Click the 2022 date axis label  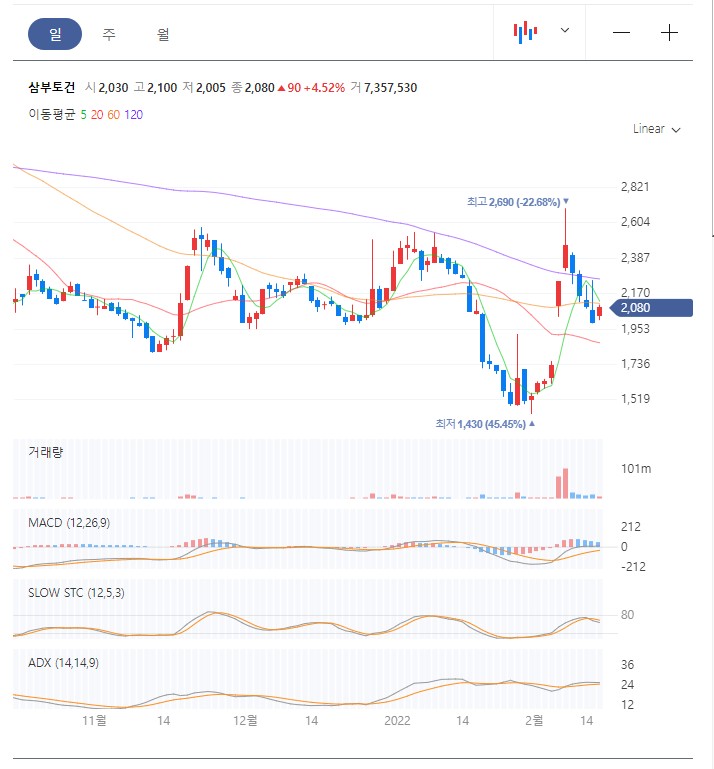(x=397, y=720)
